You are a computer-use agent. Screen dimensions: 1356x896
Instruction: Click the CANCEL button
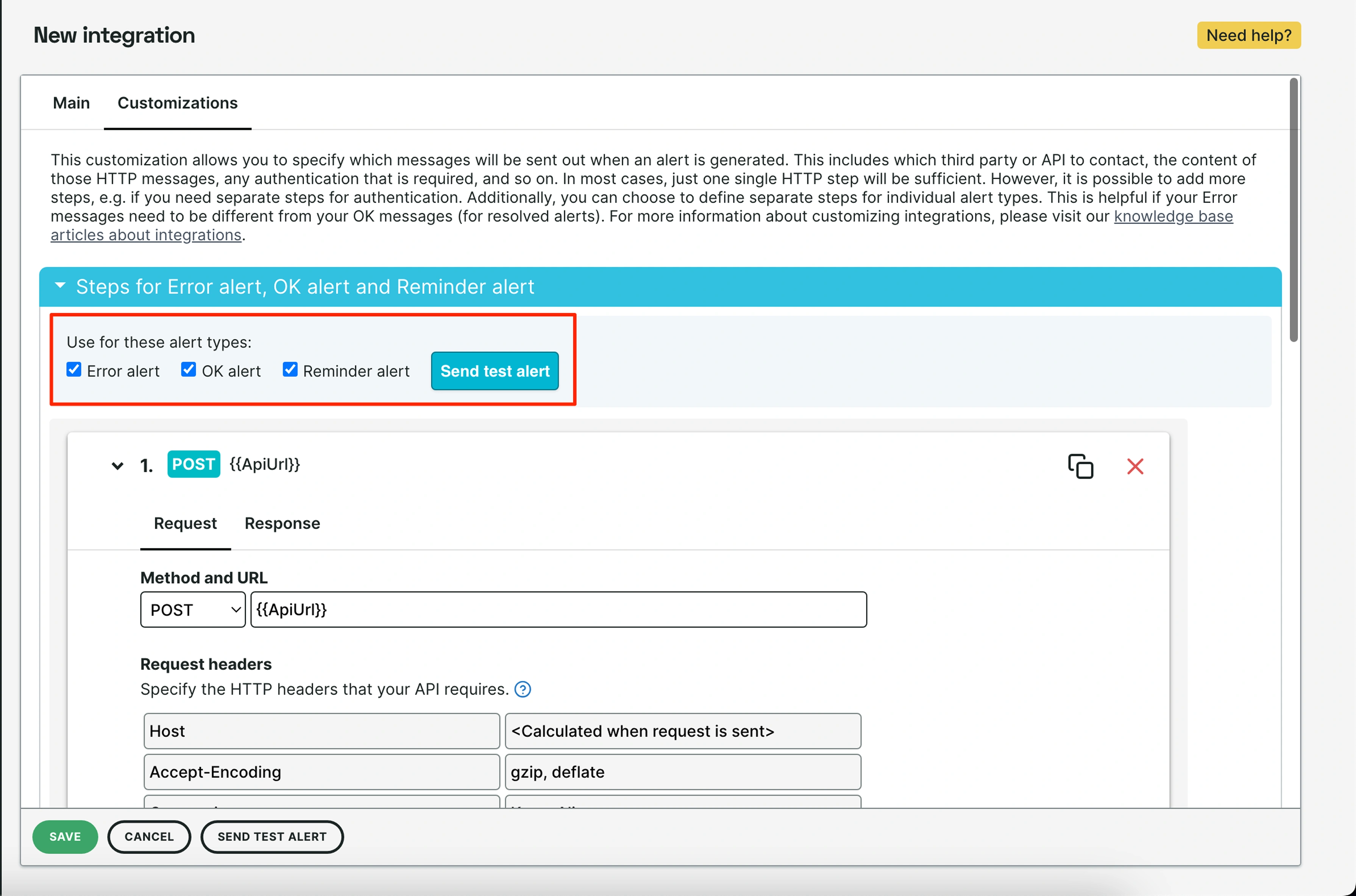[x=149, y=837]
